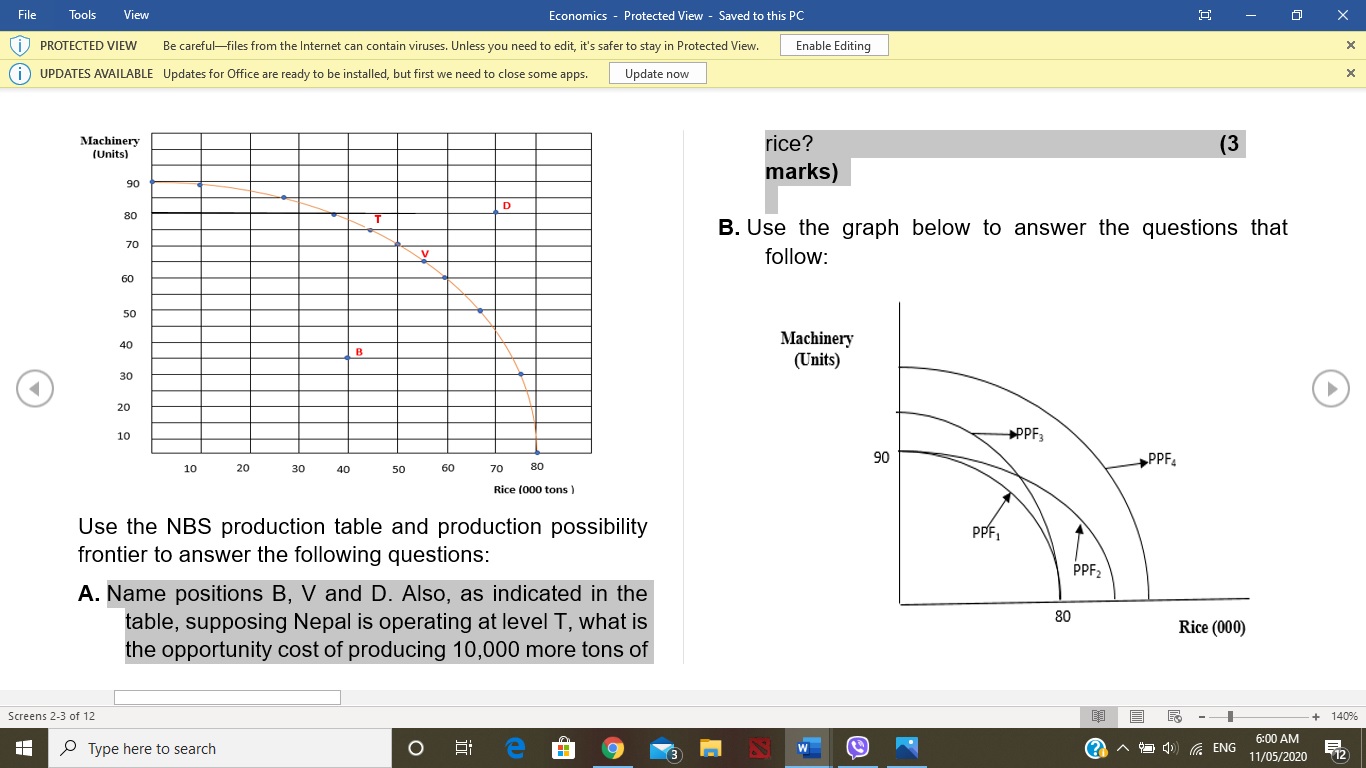
Task: Select the Read Mode icon
Action: tap(1098, 716)
